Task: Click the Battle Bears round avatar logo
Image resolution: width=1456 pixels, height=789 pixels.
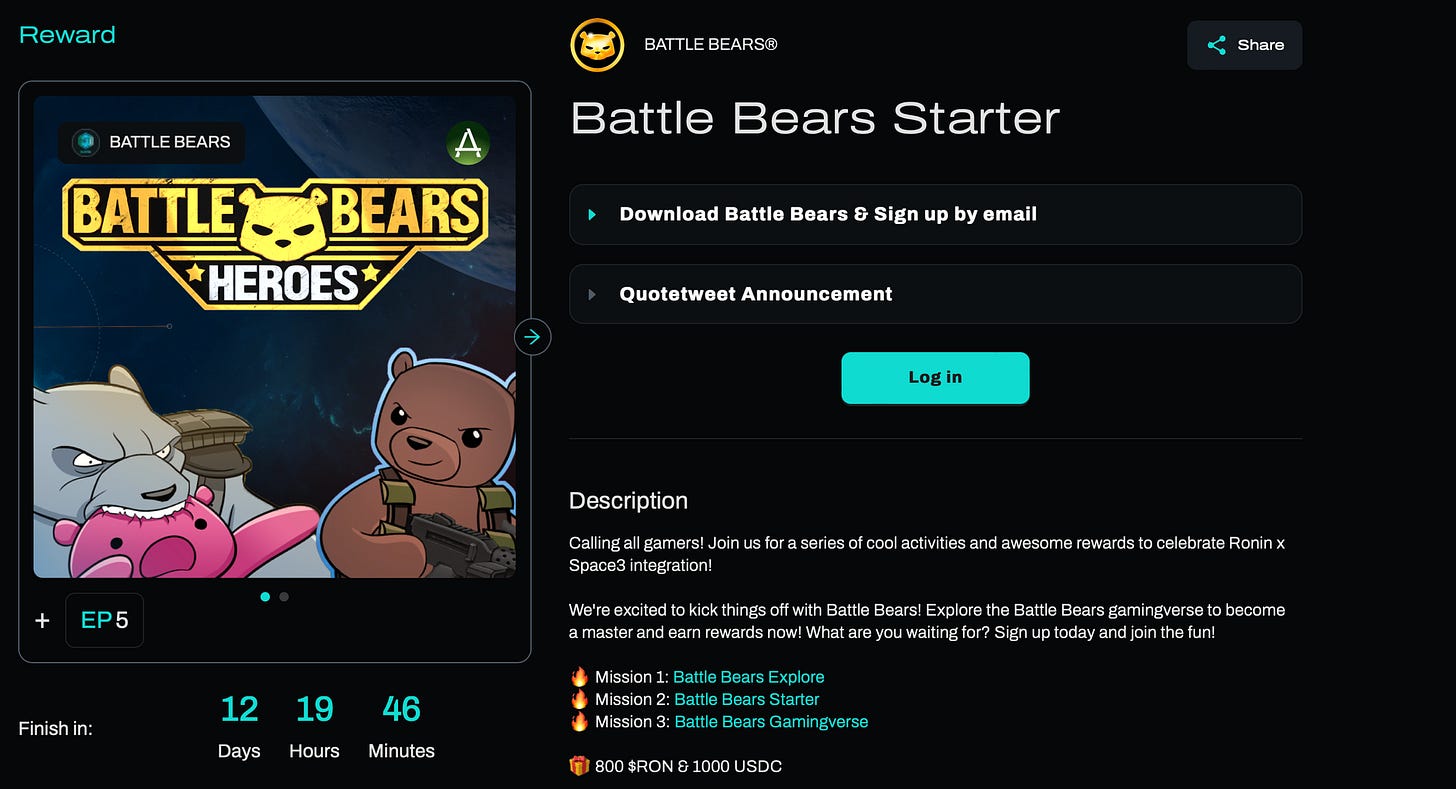Action: (597, 45)
